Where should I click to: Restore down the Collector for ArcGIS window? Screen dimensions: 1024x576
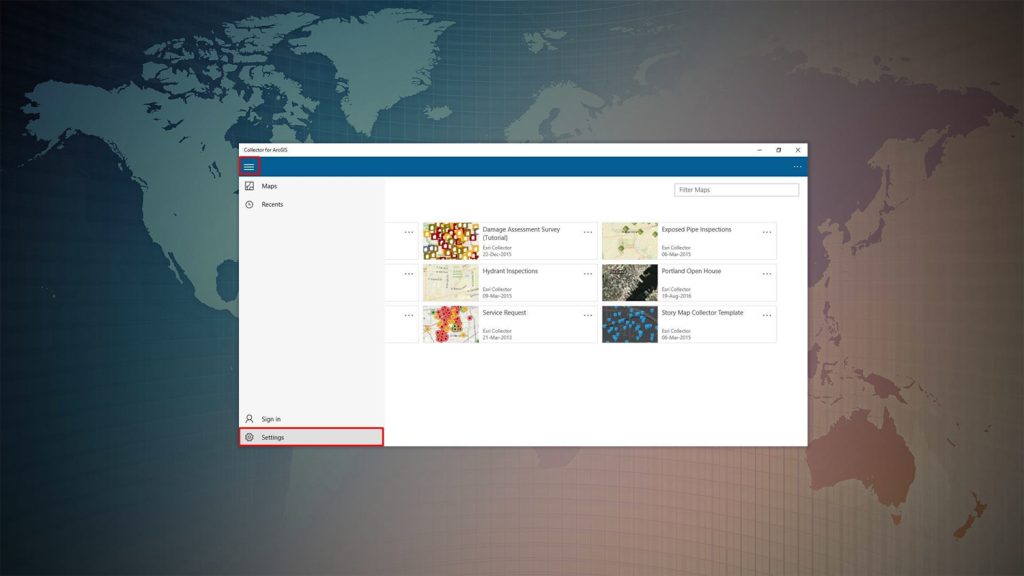pos(778,150)
